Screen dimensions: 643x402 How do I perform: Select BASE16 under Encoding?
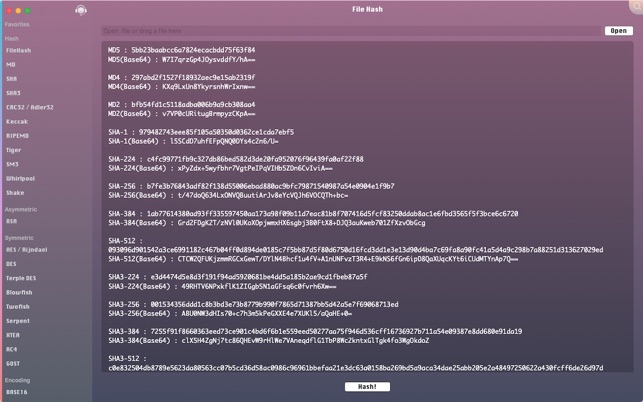(x=16, y=392)
